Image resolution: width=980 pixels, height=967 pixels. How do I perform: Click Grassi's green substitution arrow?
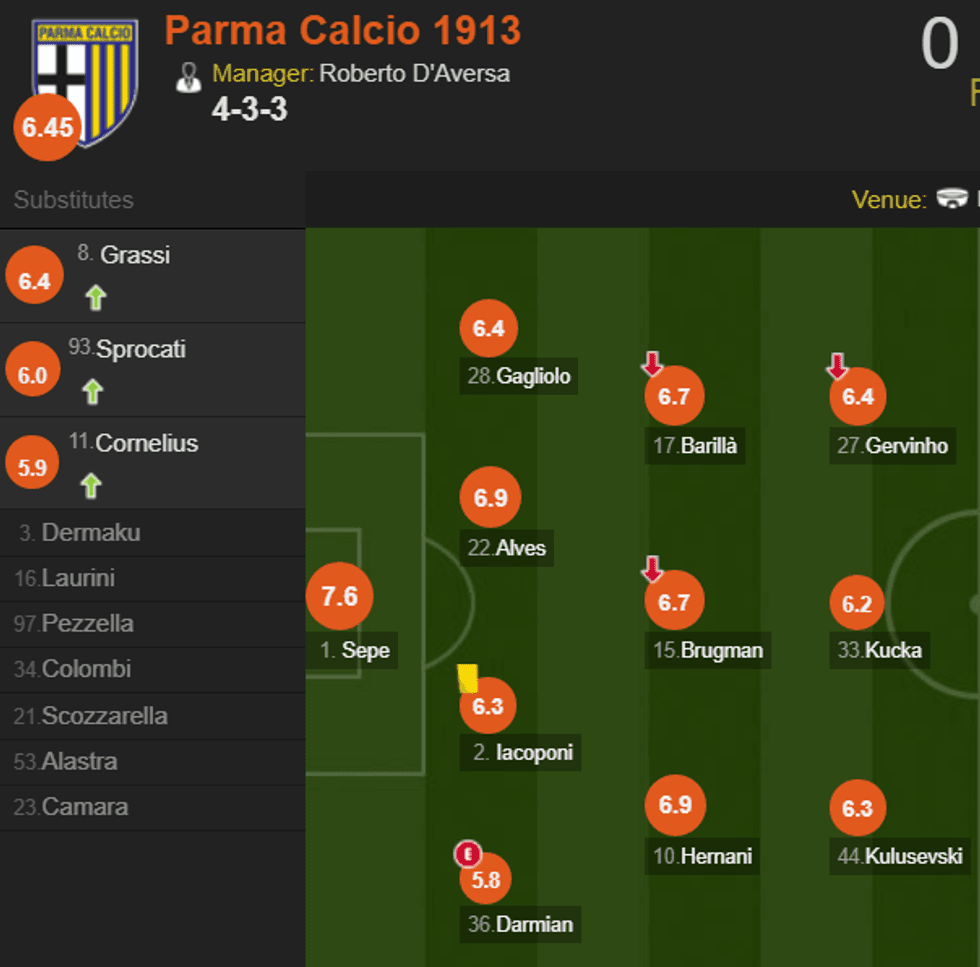95,298
